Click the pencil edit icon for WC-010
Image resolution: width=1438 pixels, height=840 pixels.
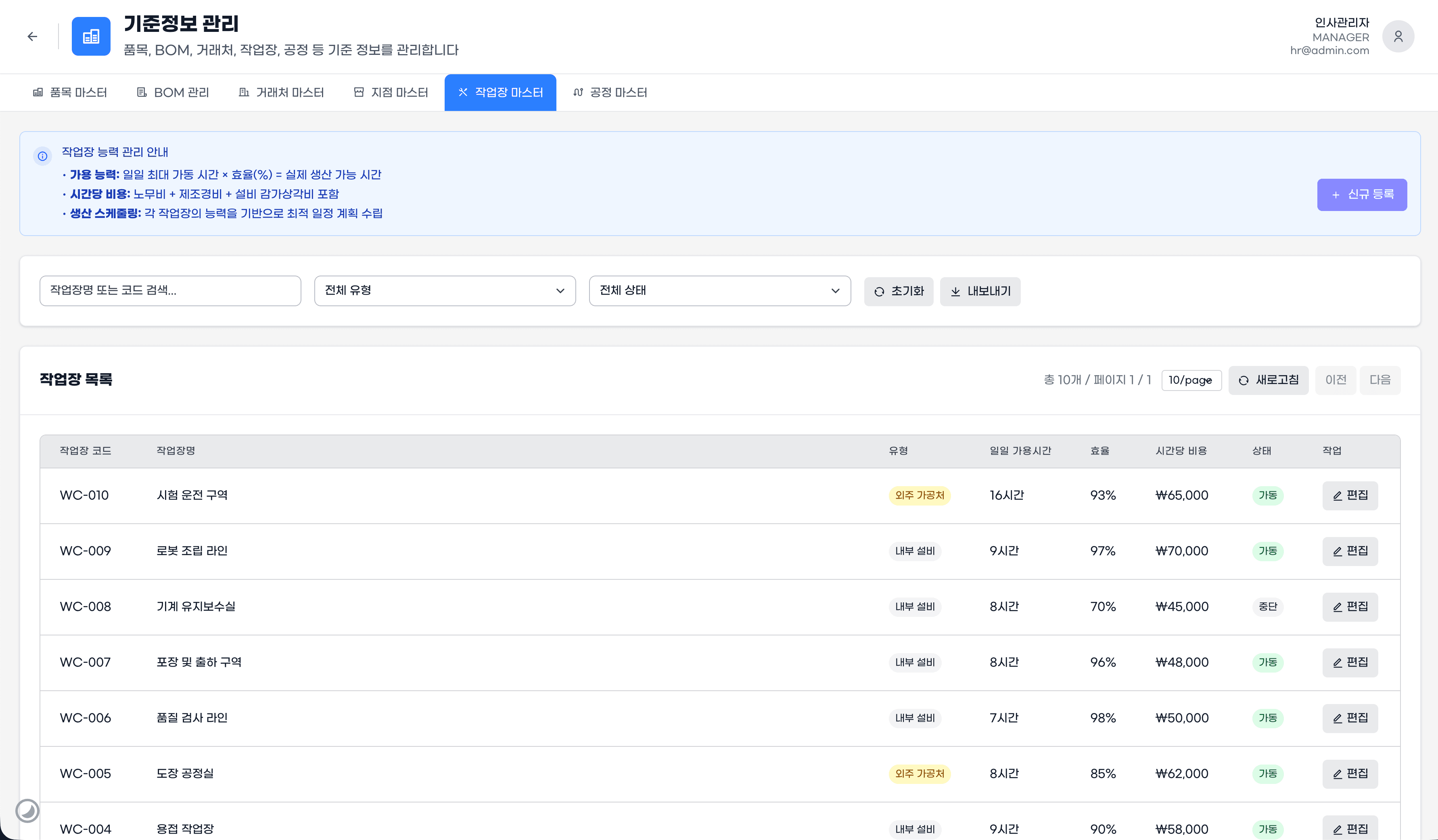[x=1337, y=496]
